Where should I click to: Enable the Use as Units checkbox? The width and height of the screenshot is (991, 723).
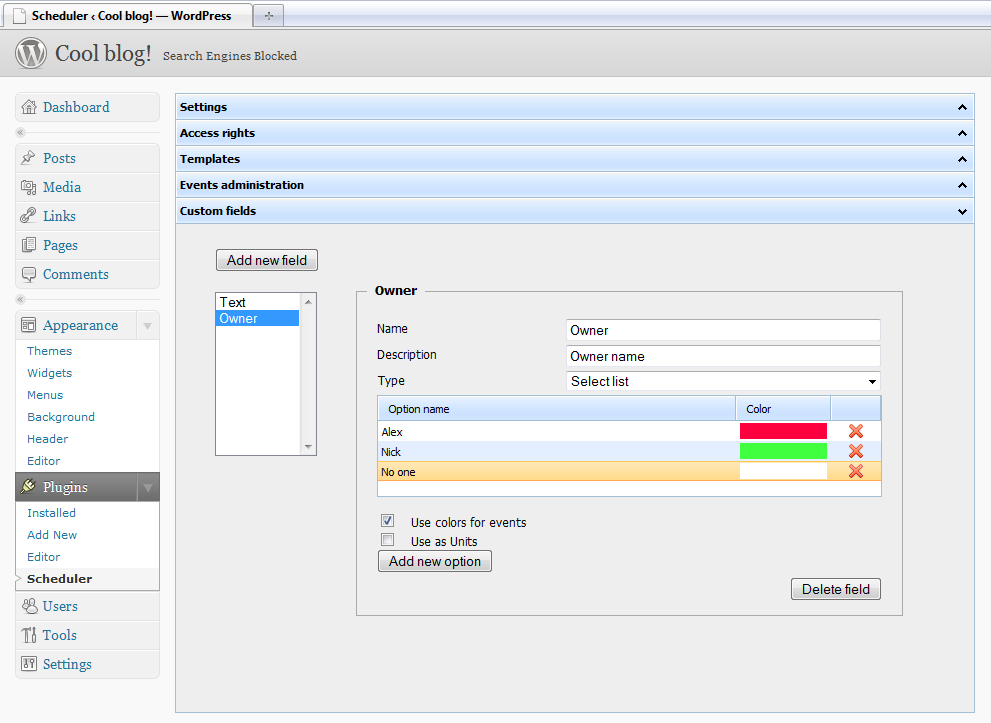pos(387,540)
